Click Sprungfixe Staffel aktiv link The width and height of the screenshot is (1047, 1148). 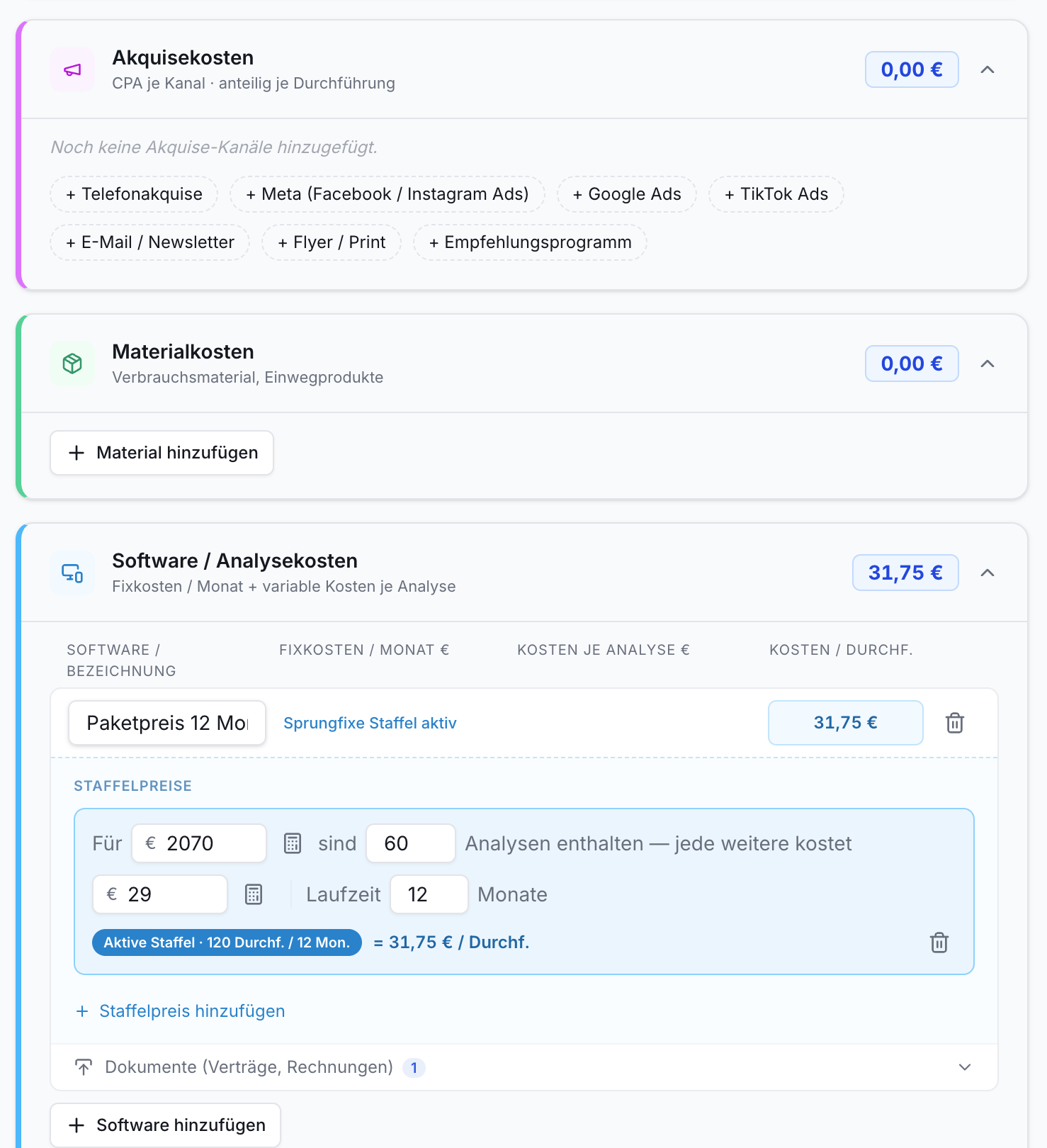click(x=370, y=723)
